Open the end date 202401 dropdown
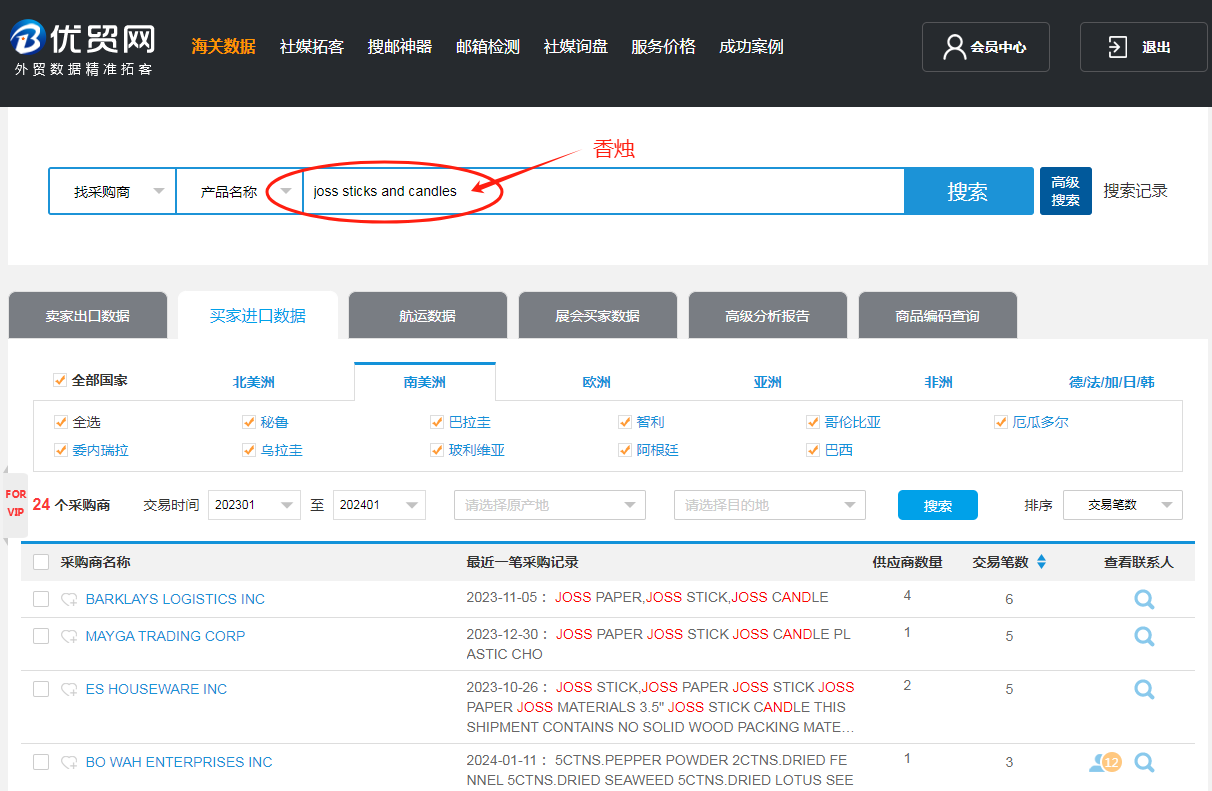Viewport: 1212px width, 791px height. click(379, 505)
